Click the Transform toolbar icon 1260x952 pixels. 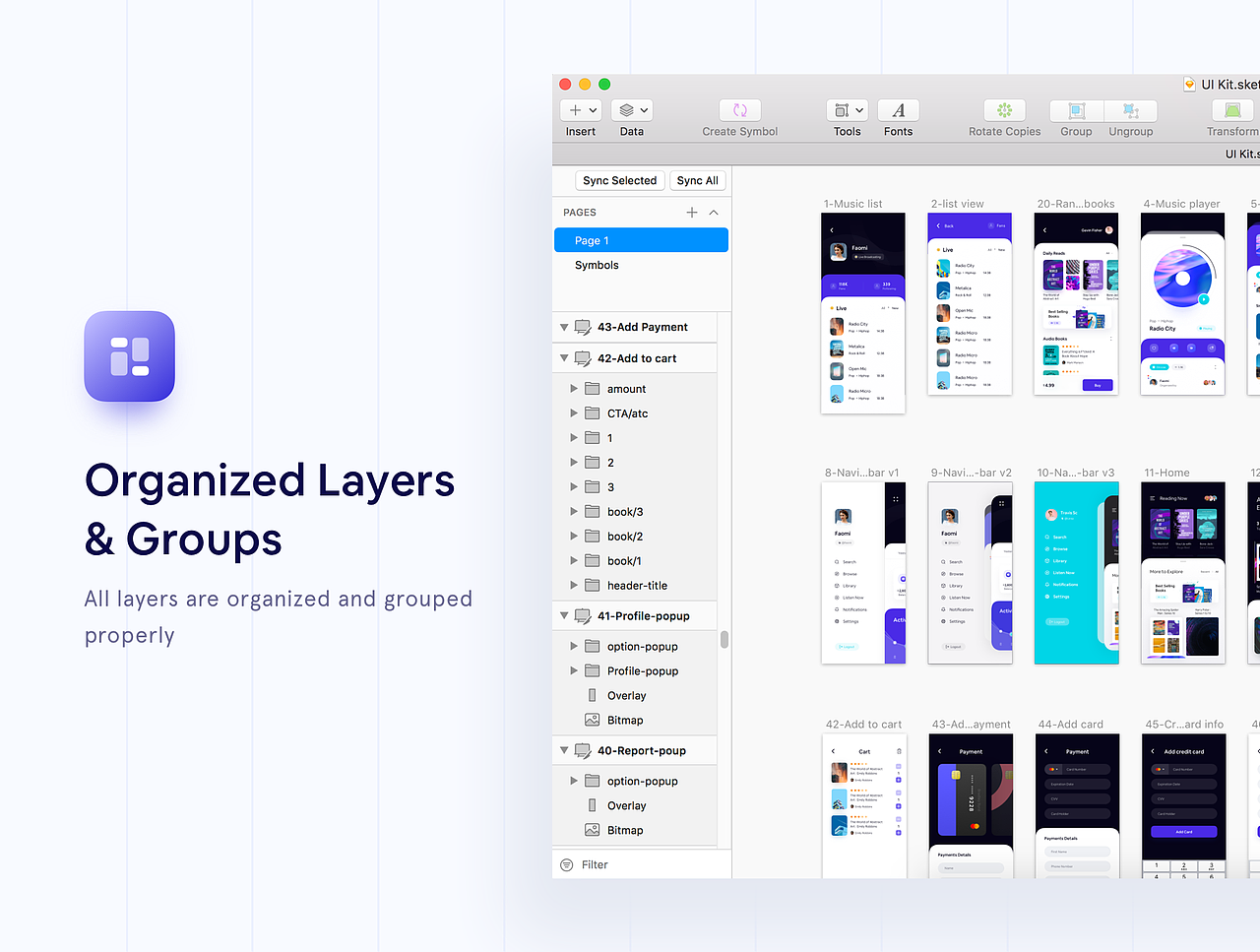[x=1232, y=110]
